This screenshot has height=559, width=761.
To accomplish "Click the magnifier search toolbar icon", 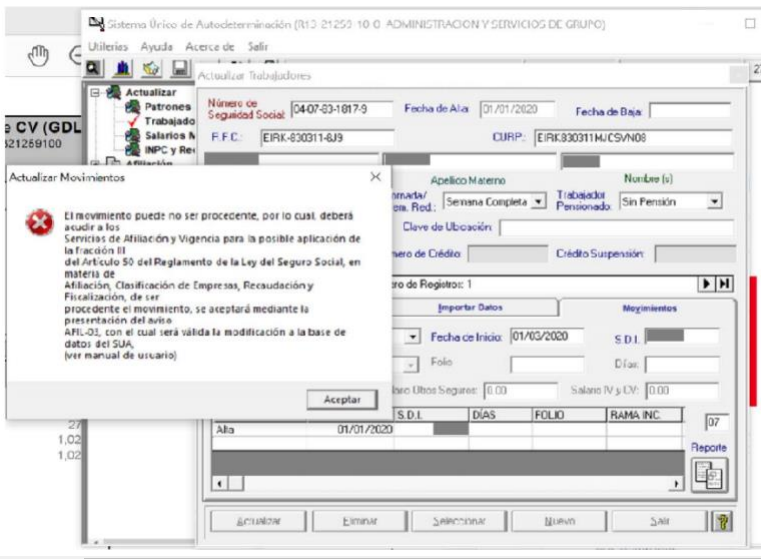I will (94, 68).
